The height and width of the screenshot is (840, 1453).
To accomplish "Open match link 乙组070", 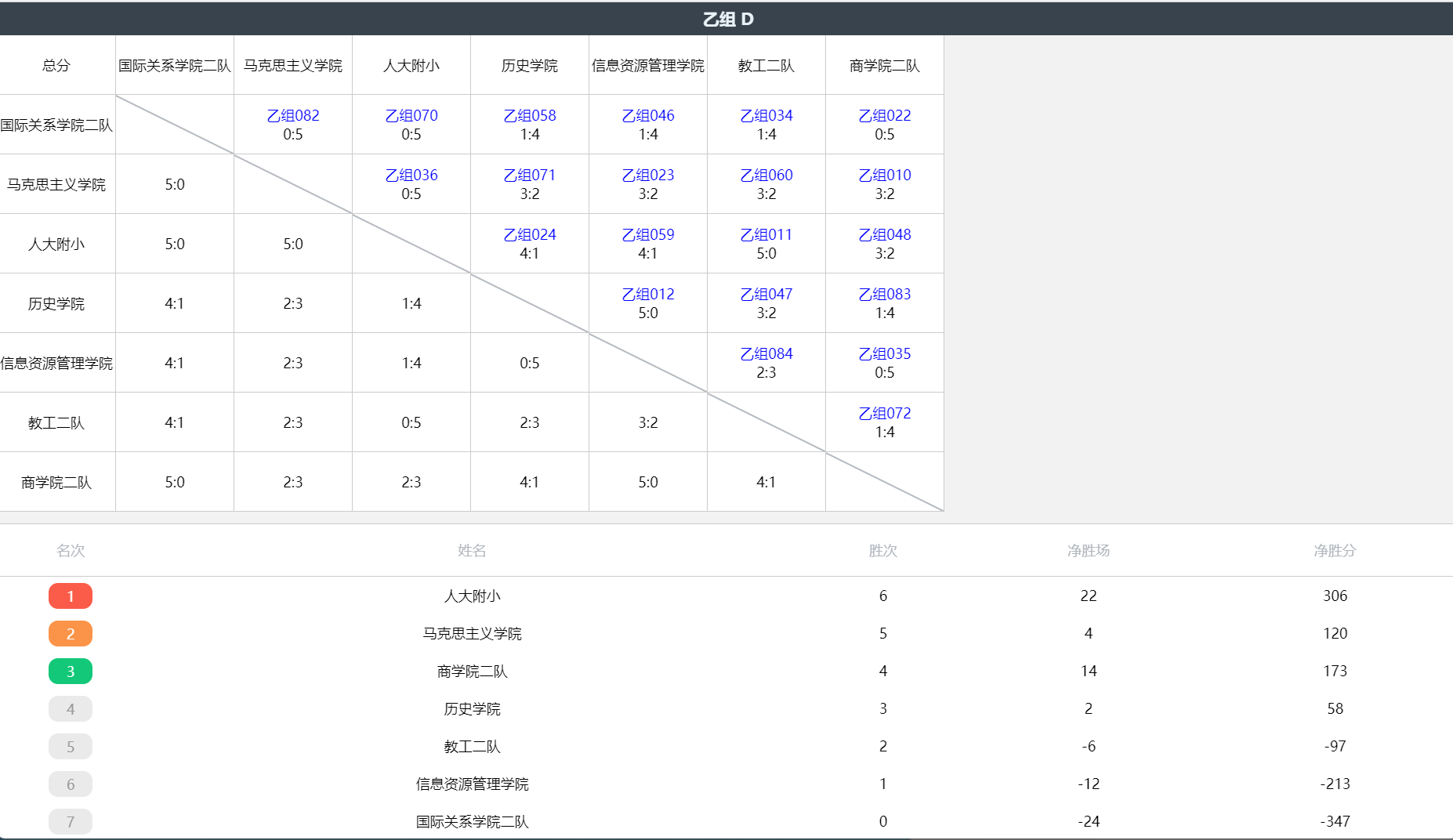I will click(411, 115).
